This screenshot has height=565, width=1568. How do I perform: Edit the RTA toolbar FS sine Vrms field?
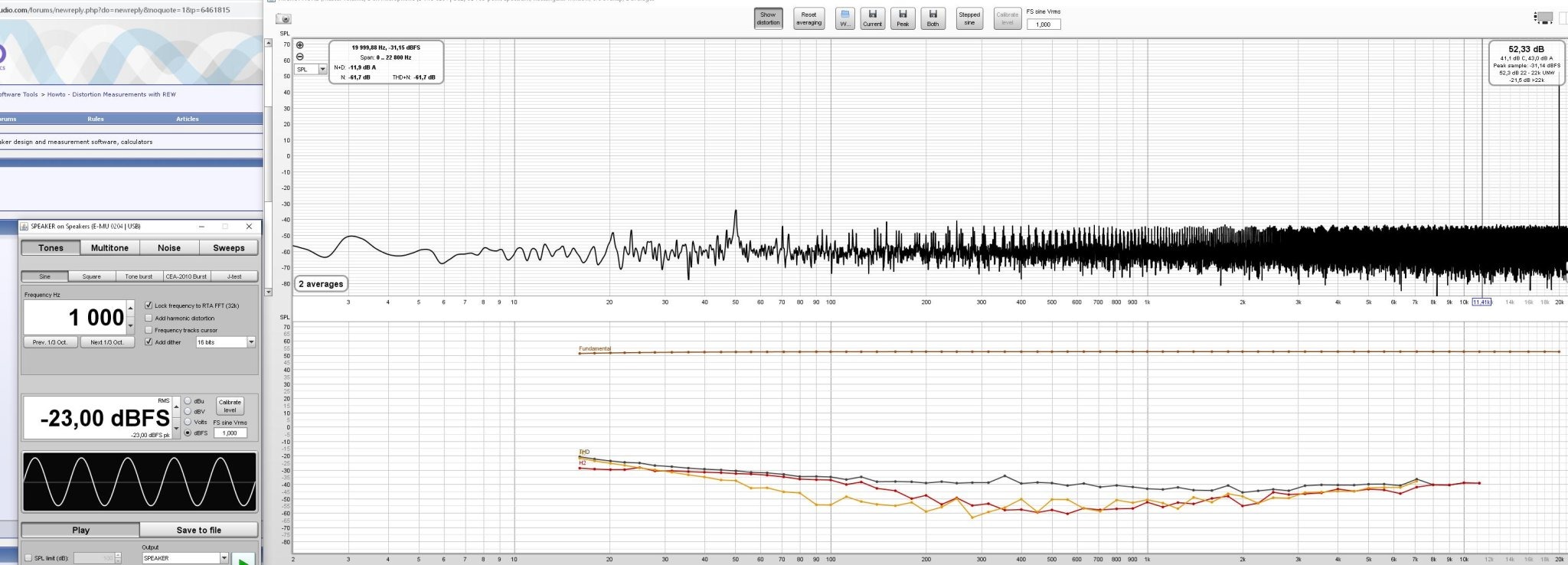1044,24
